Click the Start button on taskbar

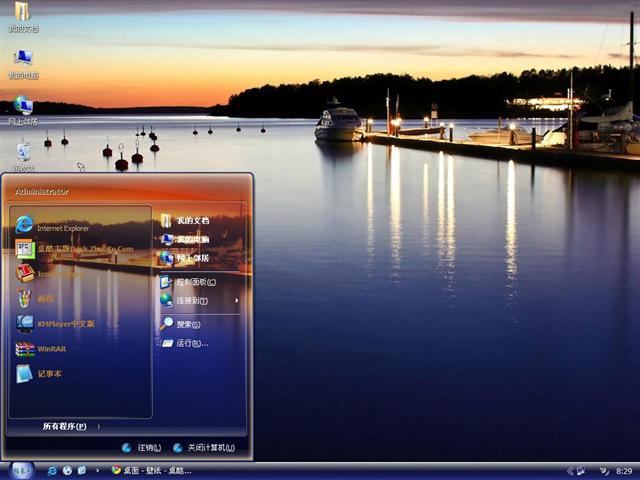coord(21,470)
